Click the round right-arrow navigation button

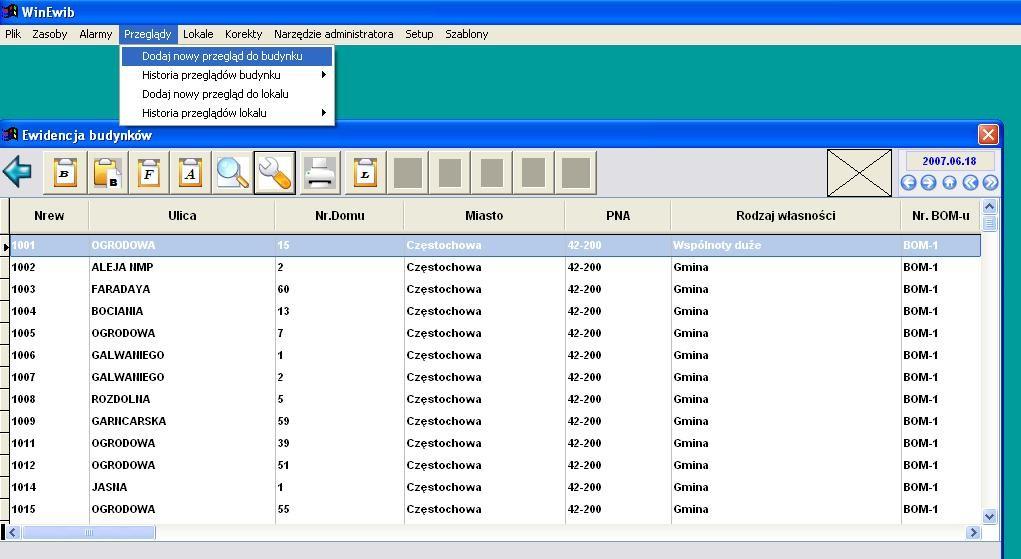[x=929, y=183]
